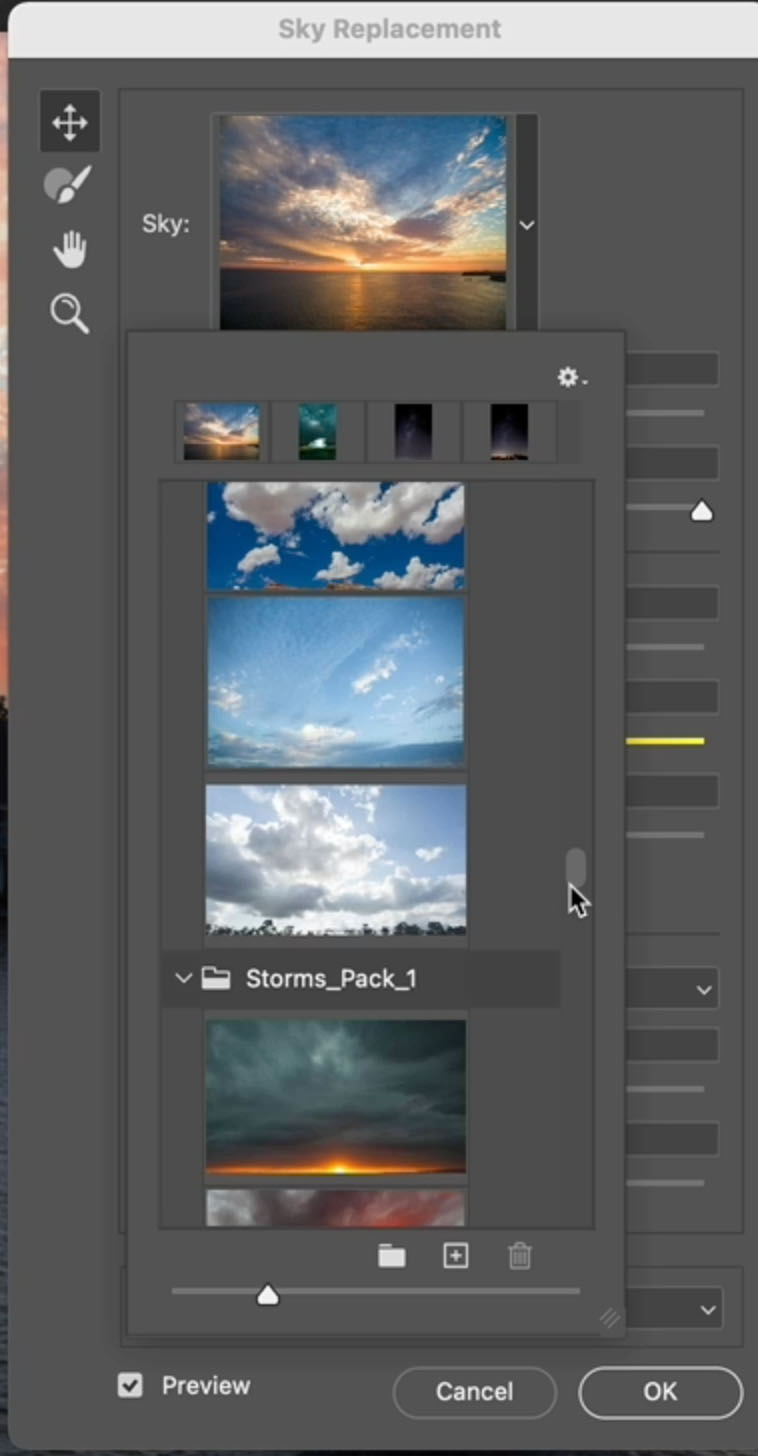758x1456 pixels.
Task: Toggle the Preview checkbox
Action: point(130,1385)
